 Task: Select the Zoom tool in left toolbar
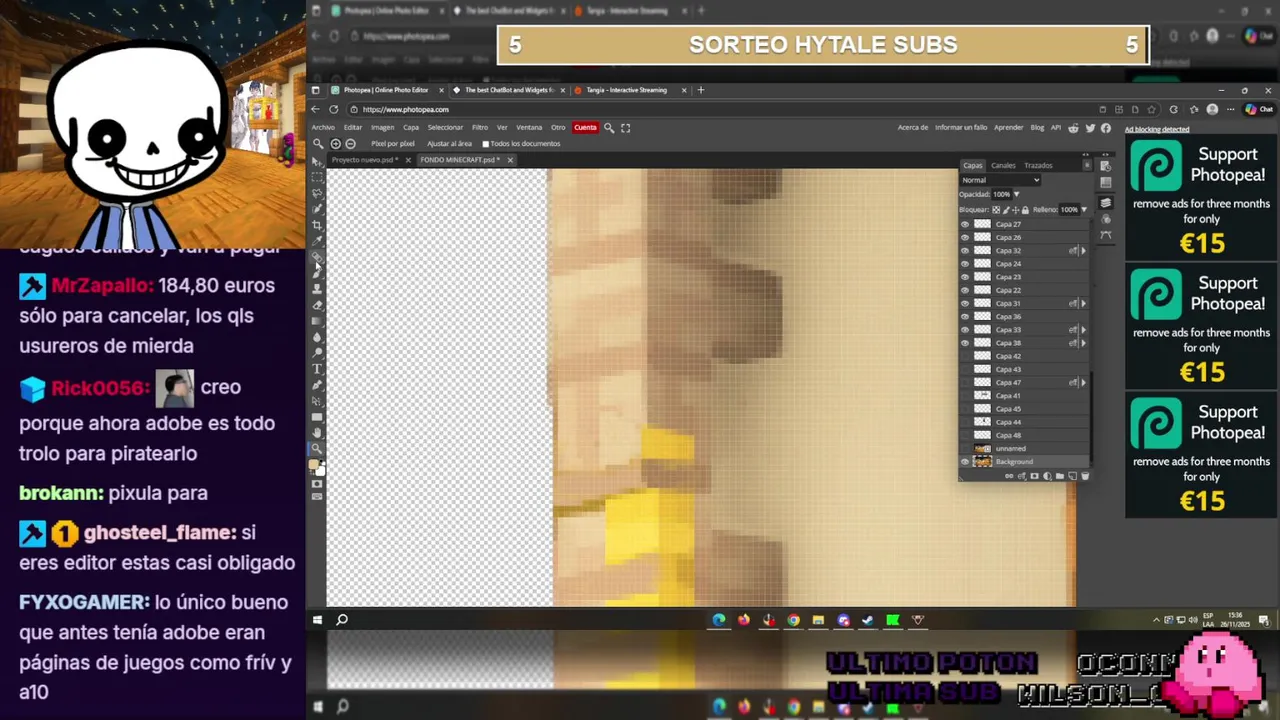point(317,448)
